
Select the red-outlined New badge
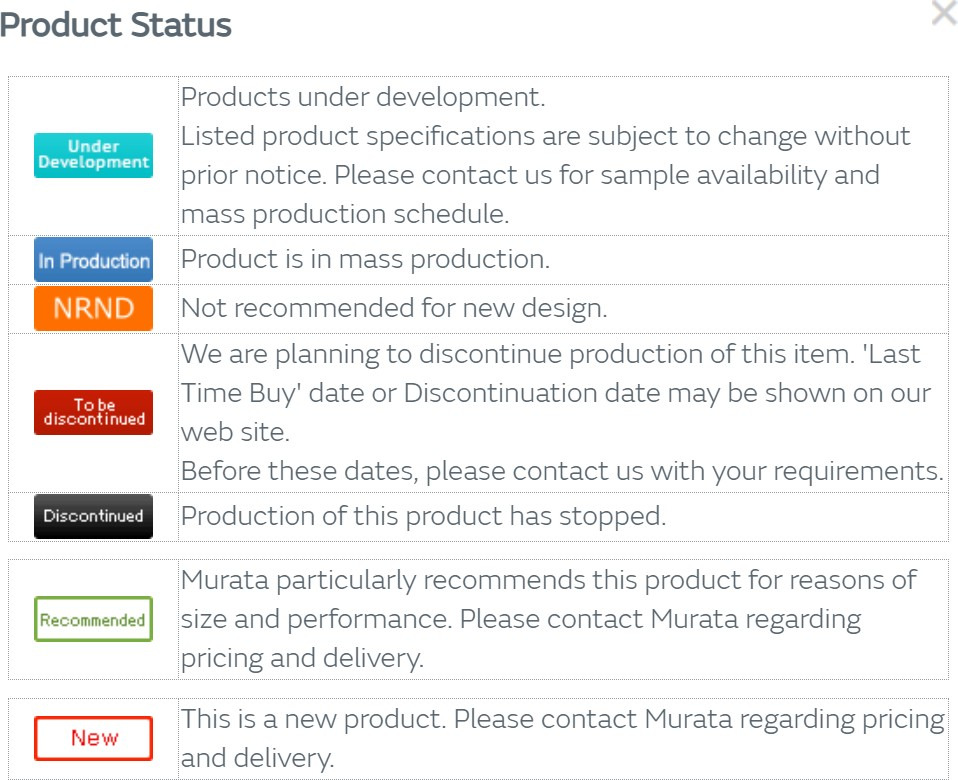[93, 738]
